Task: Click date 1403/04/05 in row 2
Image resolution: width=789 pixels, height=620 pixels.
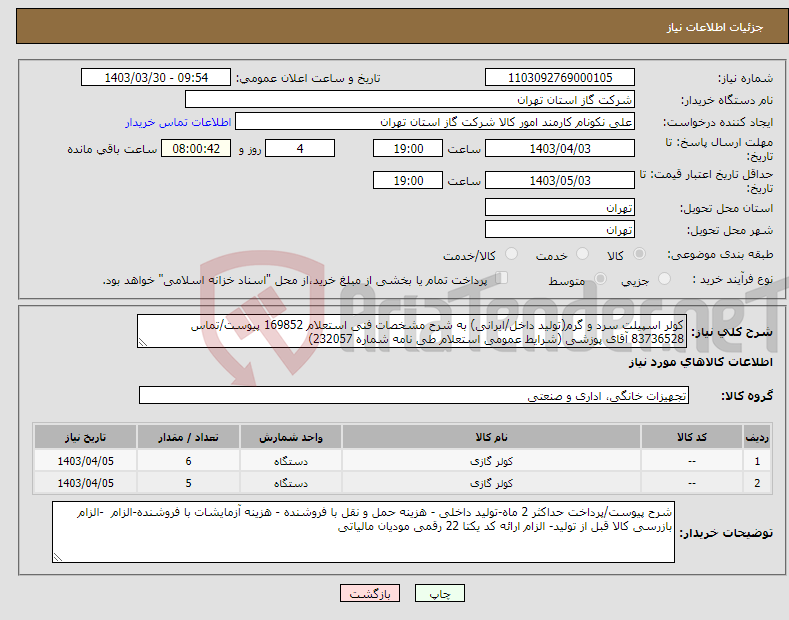Action: click(x=86, y=483)
